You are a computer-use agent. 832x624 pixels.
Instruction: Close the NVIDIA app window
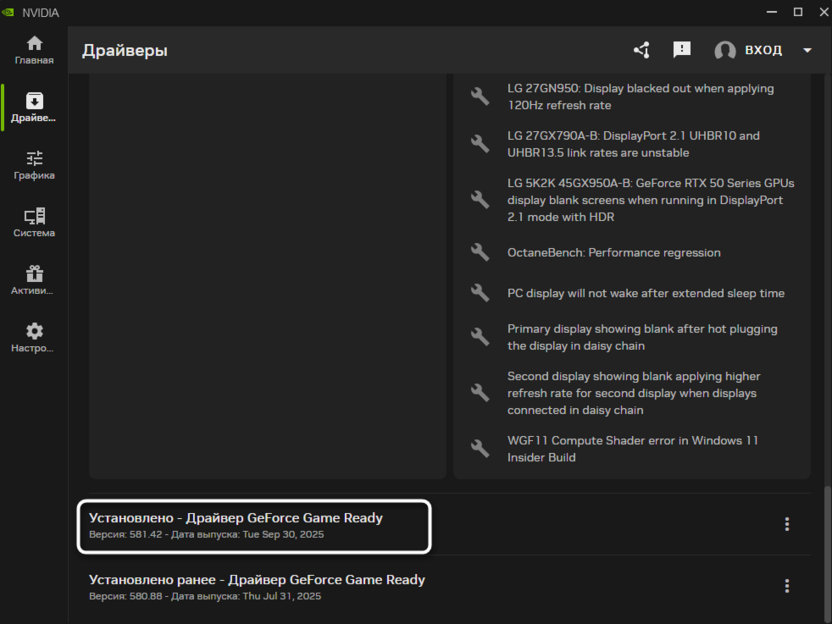click(823, 12)
